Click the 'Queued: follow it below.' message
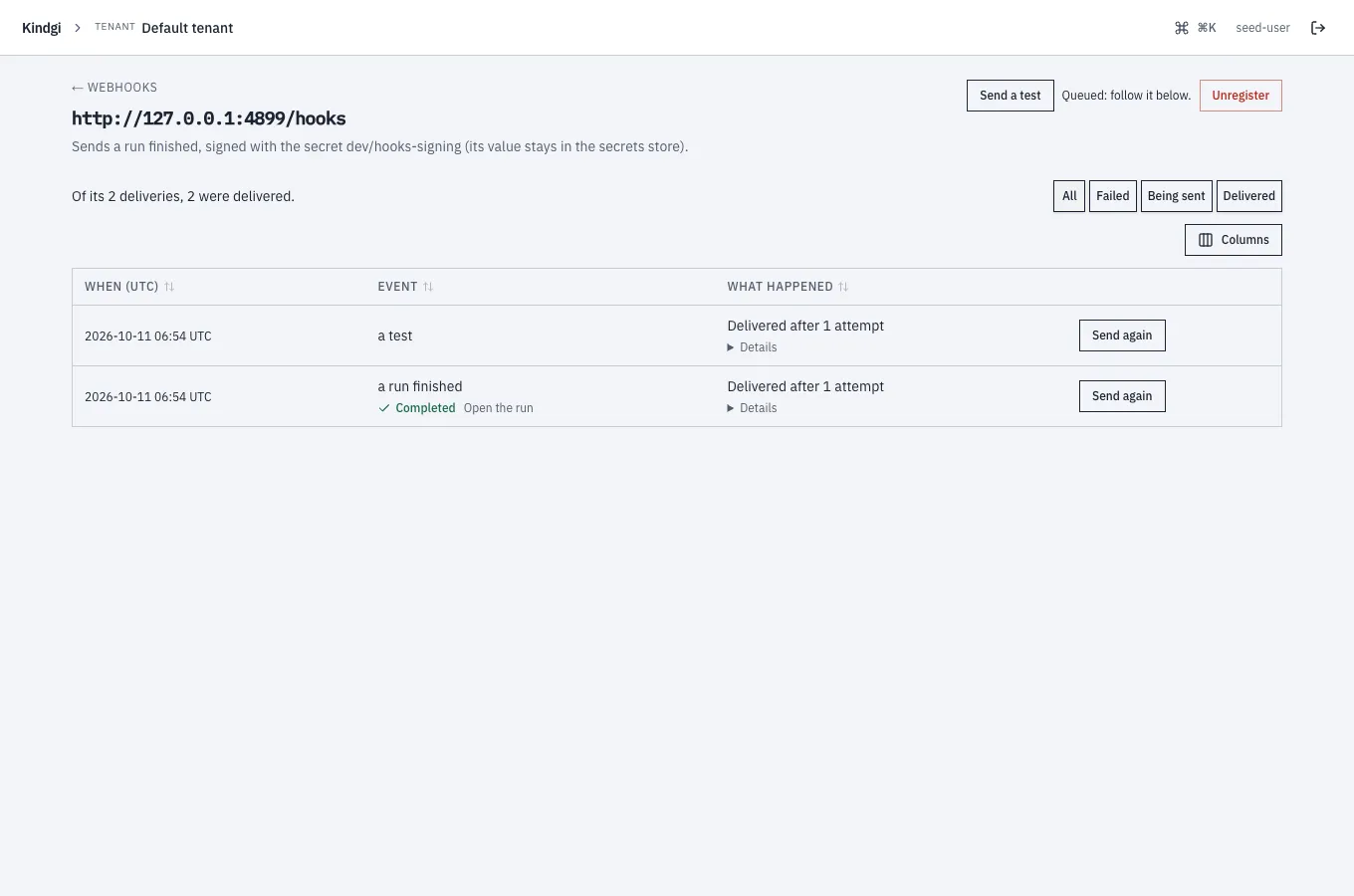The height and width of the screenshot is (896, 1354). coord(1126,96)
